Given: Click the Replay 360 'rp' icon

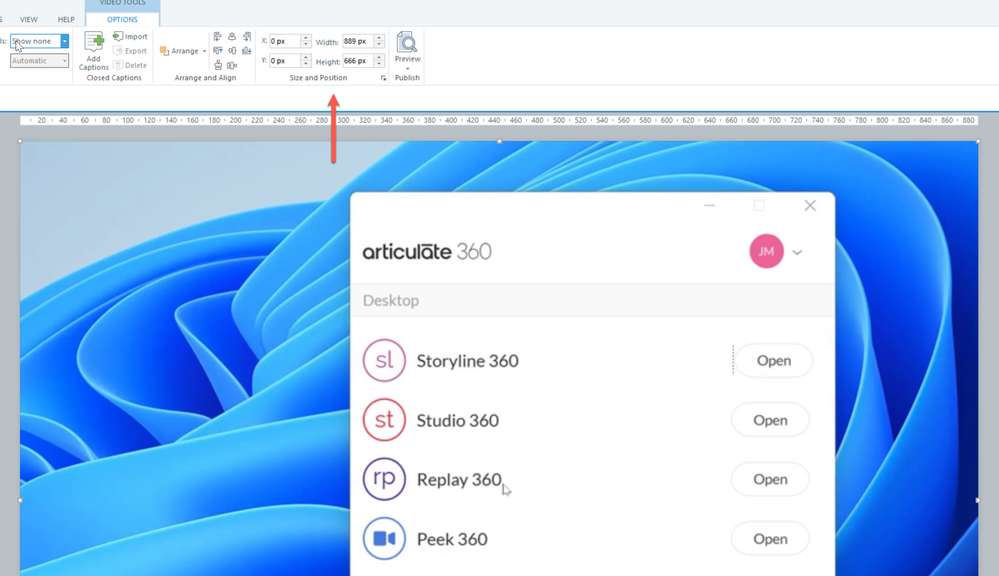Looking at the screenshot, I should point(384,479).
